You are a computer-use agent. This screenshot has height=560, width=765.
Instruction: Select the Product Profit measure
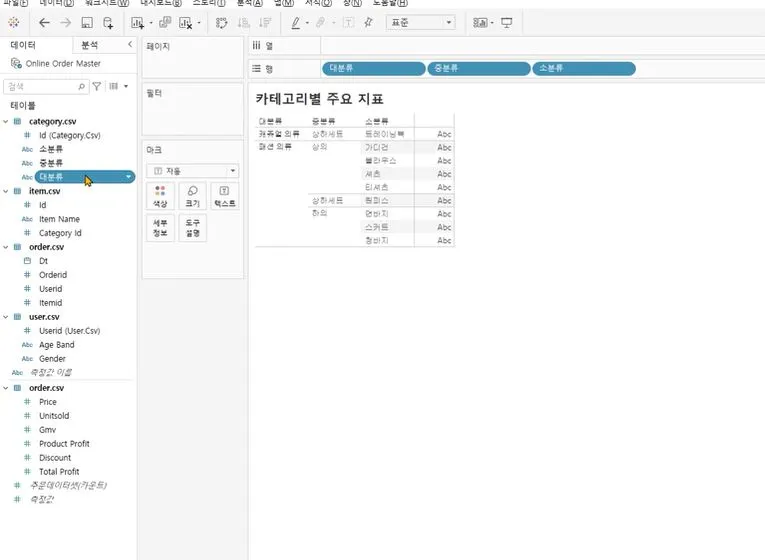pos(64,444)
